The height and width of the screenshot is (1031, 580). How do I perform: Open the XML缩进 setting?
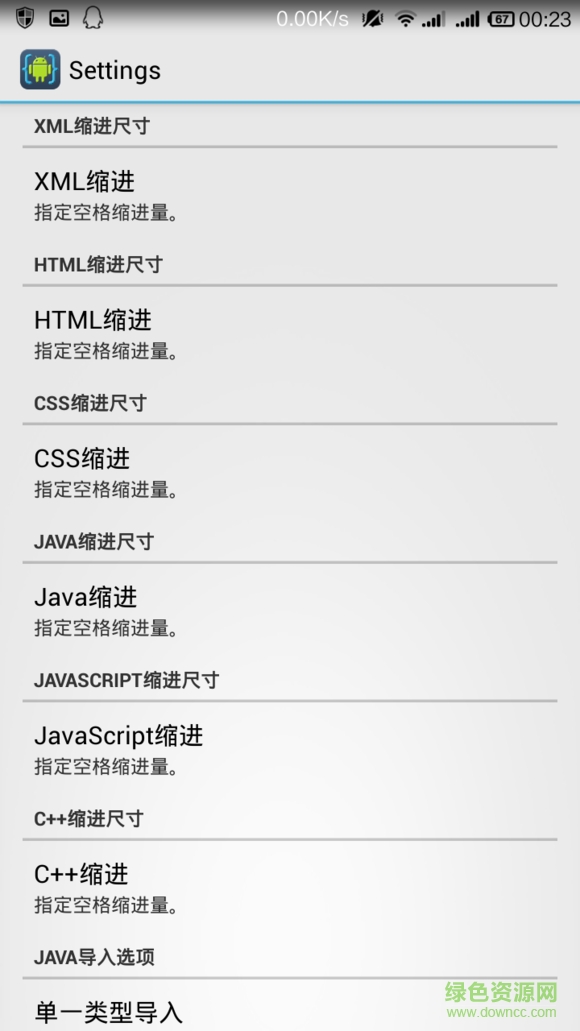[290, 195]
